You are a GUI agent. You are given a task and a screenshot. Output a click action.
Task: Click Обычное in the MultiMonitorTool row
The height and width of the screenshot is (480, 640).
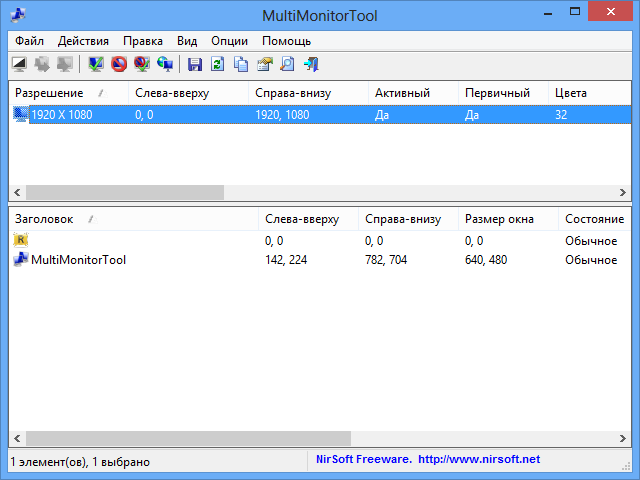[591, 260]
